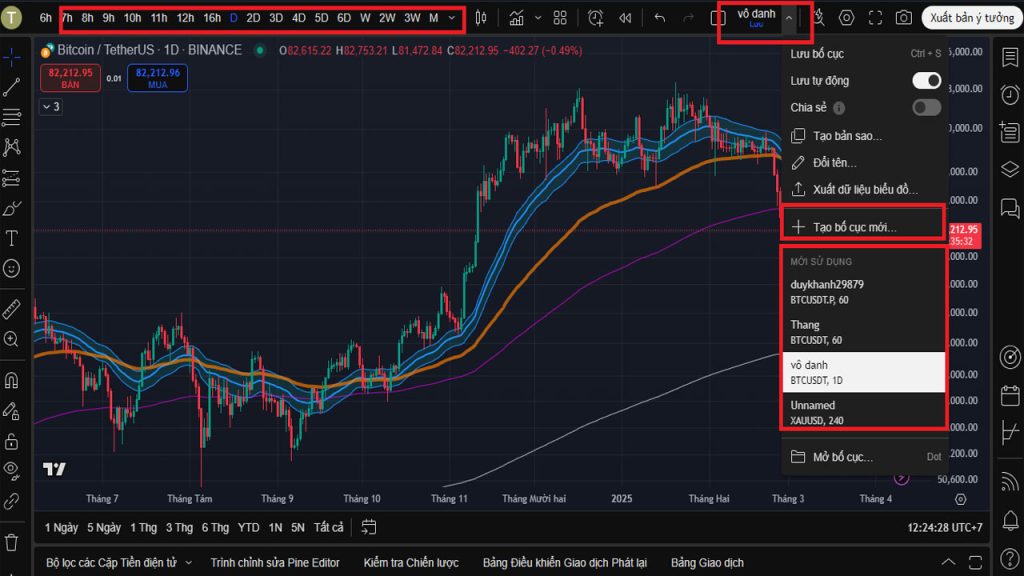Image resolution: width=1024 pixels, height=576 pixels.
Task: Select the text annotation tool
Action: (x=12, y=238)
